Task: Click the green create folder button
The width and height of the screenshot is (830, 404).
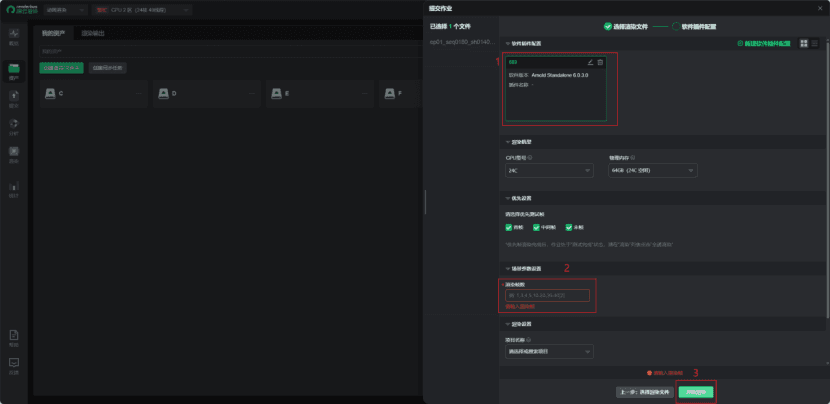Action: point(61,68)
